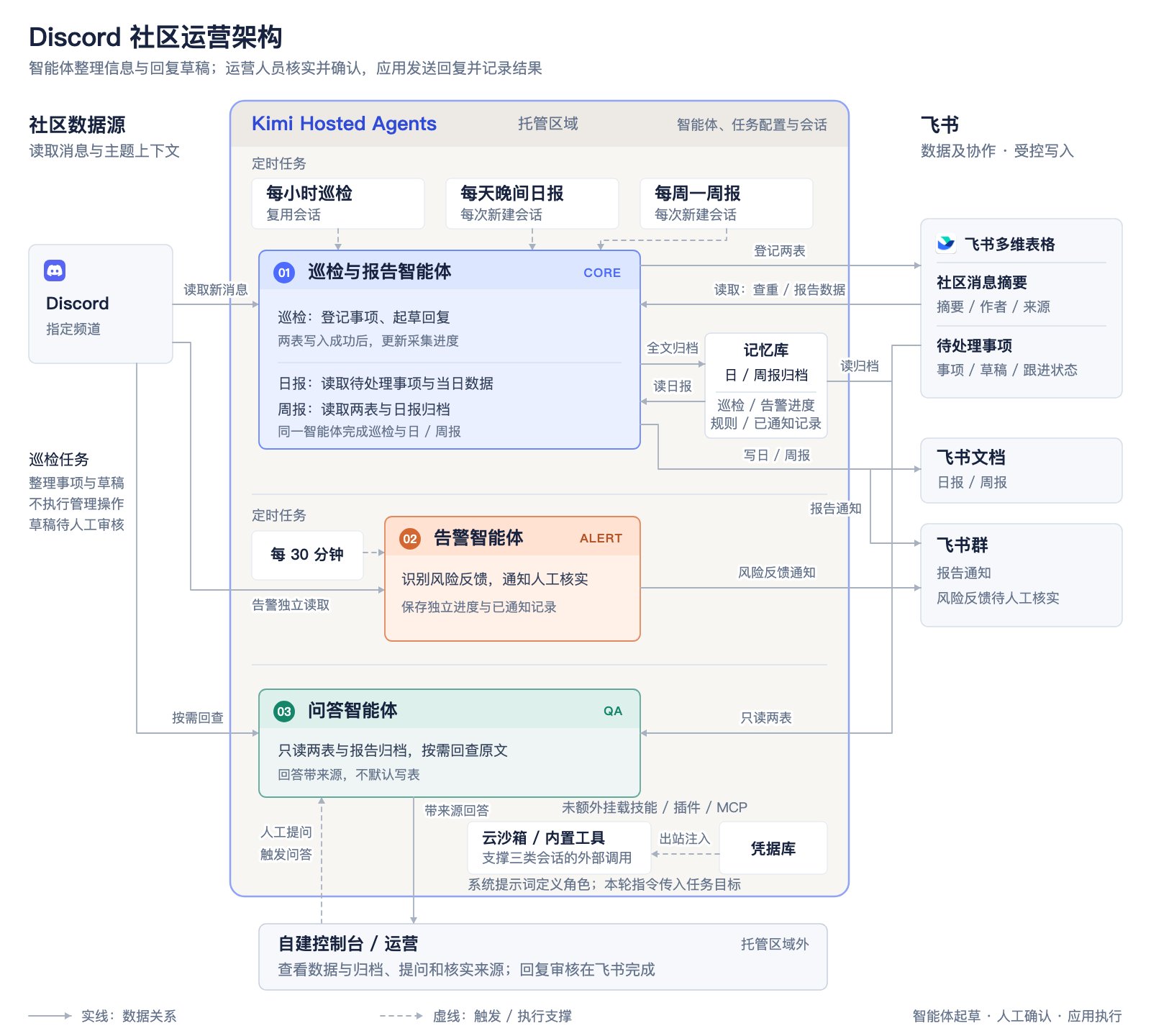Click the 巡检与报告智能体 header title

pyautogui.click(x=380, y=271)
